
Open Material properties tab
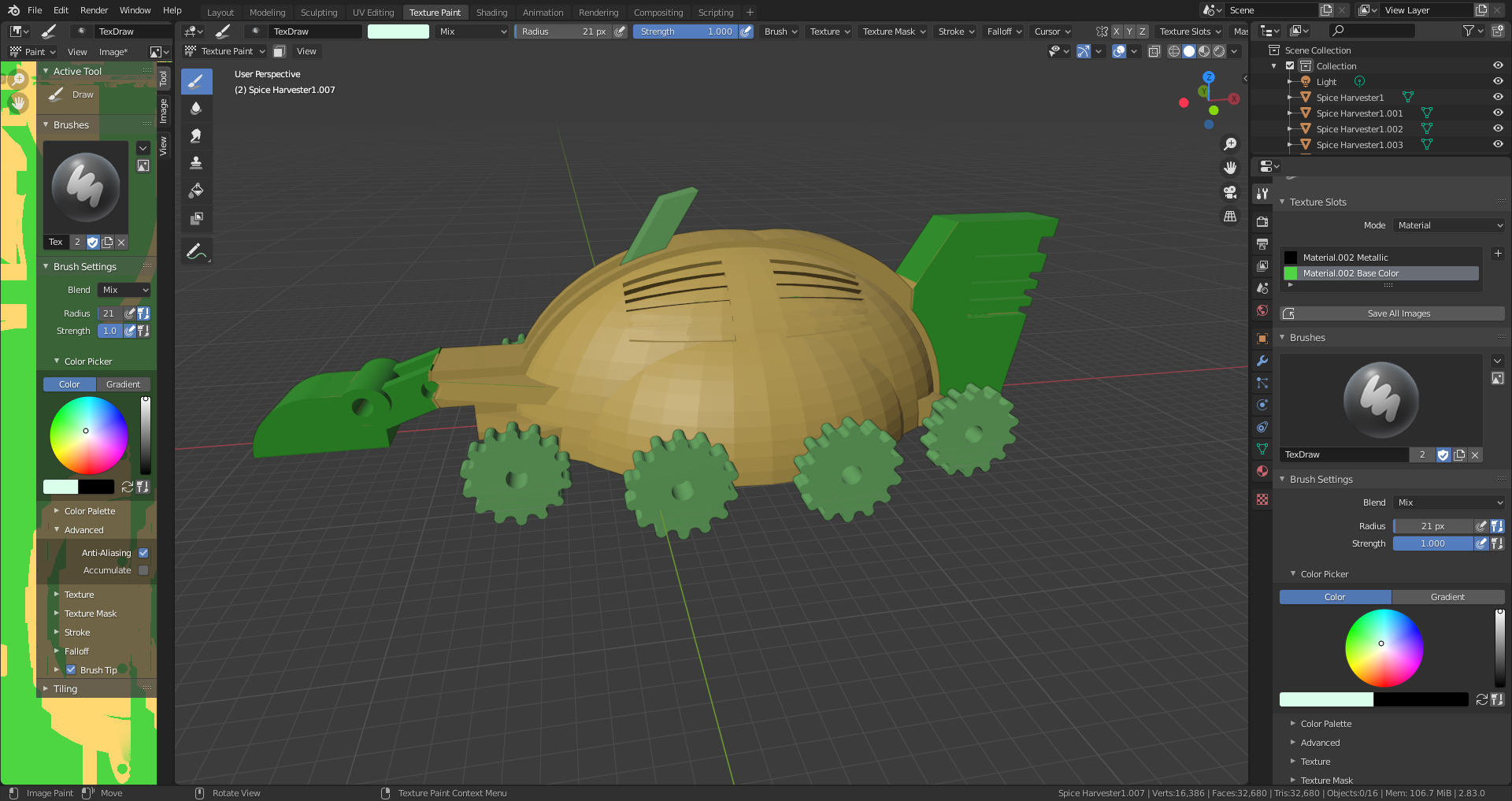(x=1262, y=471)
